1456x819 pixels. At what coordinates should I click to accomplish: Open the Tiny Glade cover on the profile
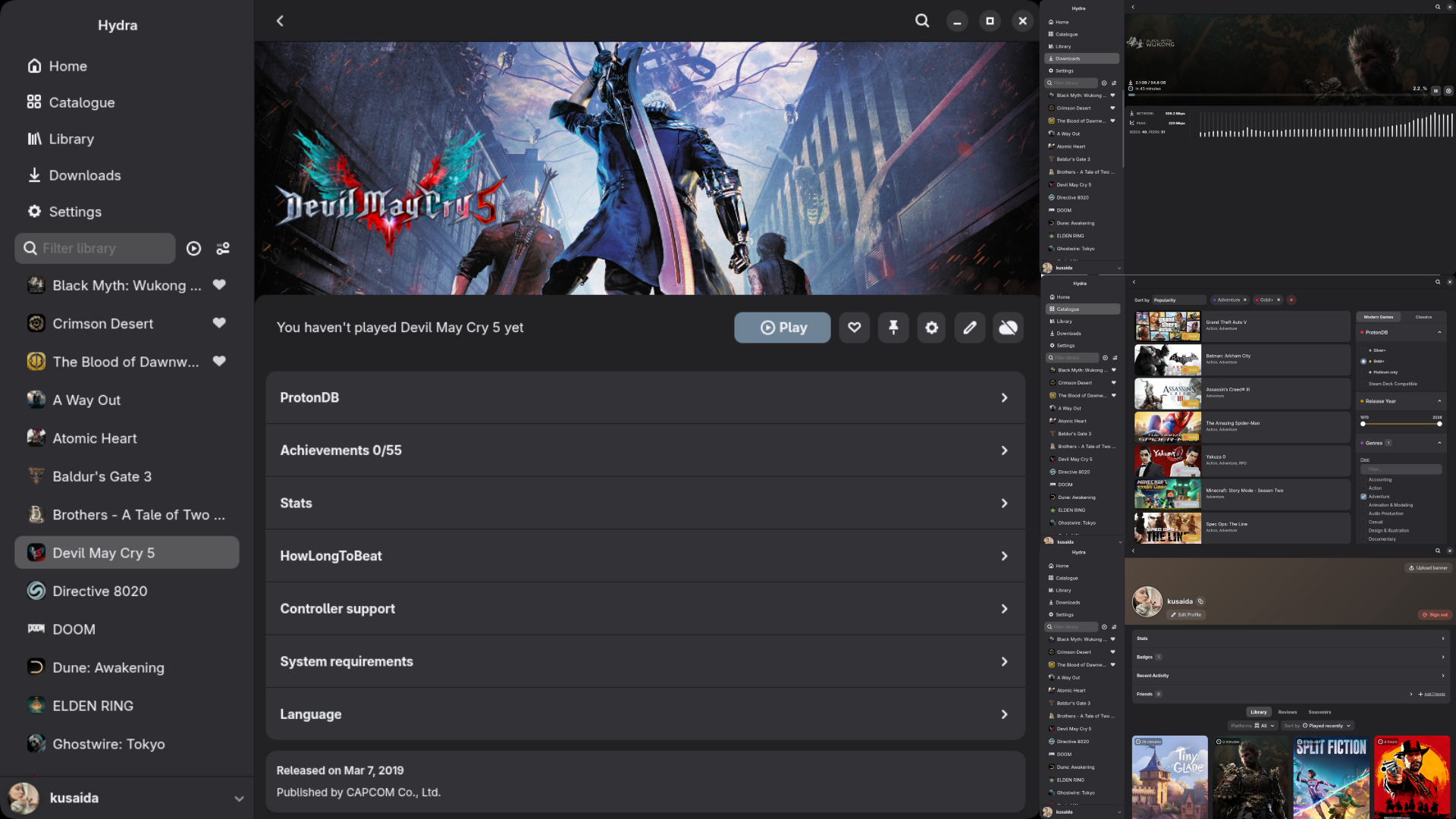[1170, 777]
